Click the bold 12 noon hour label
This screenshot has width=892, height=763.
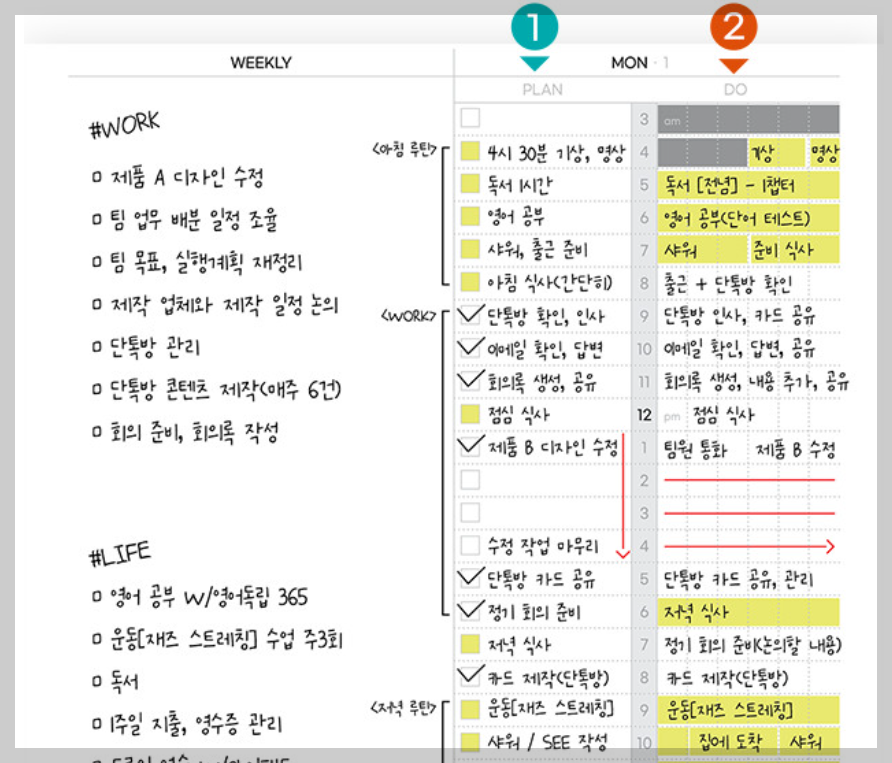pyautogui.click(x=644, y=415)
